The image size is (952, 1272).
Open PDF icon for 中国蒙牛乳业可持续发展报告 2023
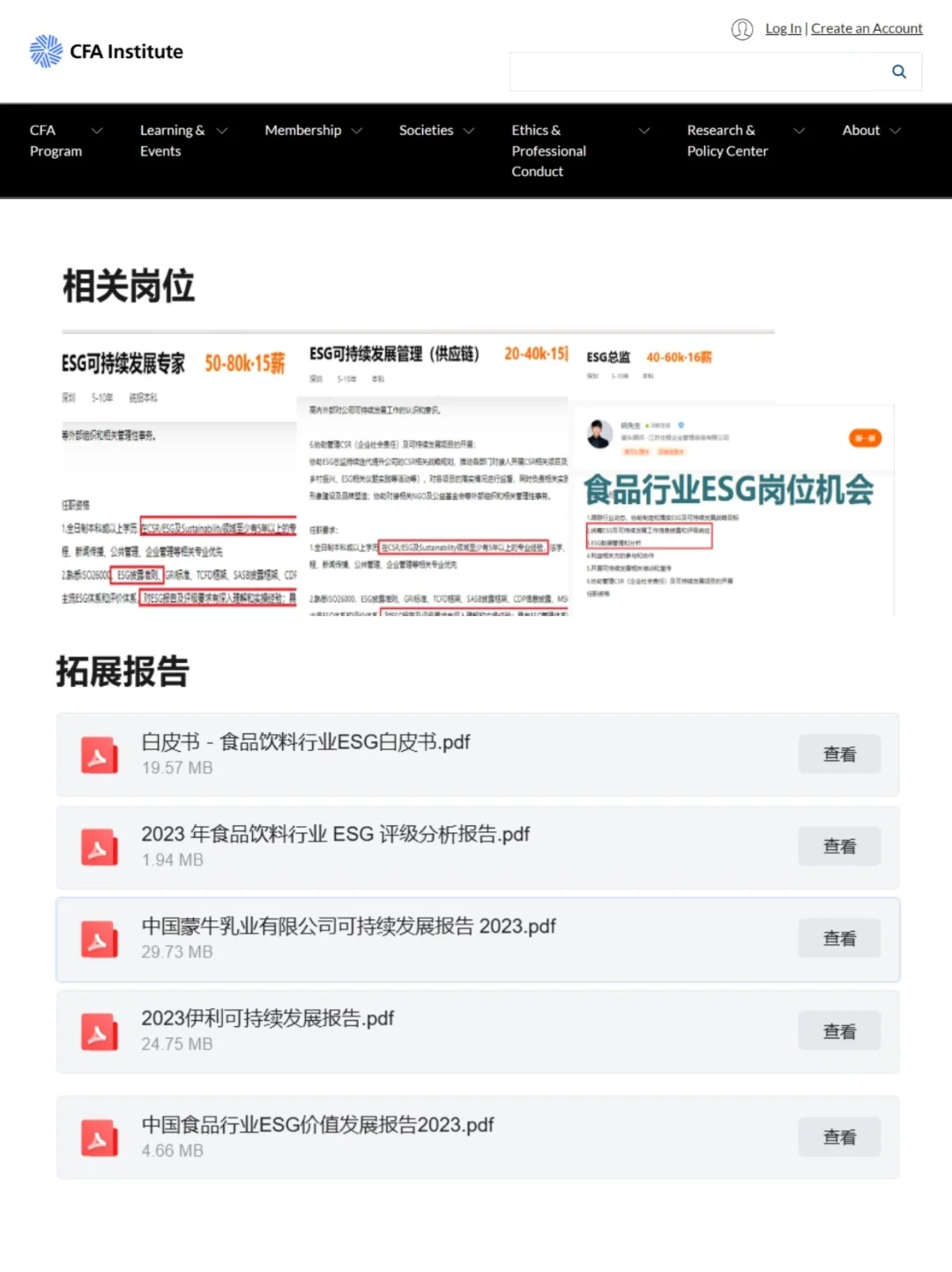[x=99, y=940]
